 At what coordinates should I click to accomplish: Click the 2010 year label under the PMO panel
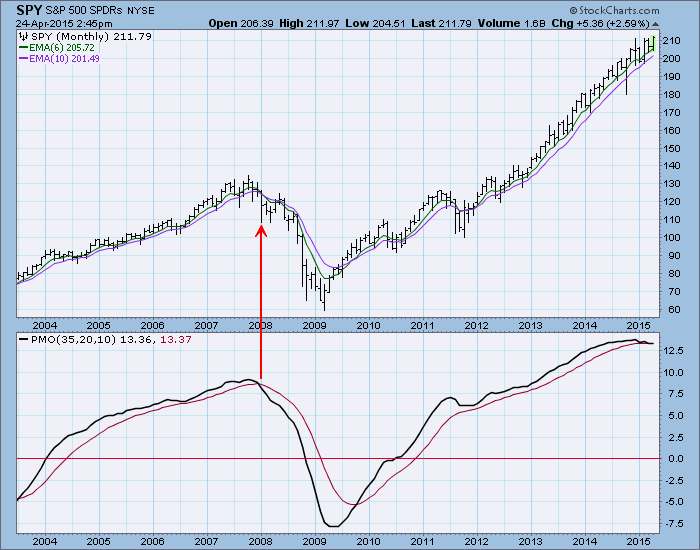tap(369, 542)
